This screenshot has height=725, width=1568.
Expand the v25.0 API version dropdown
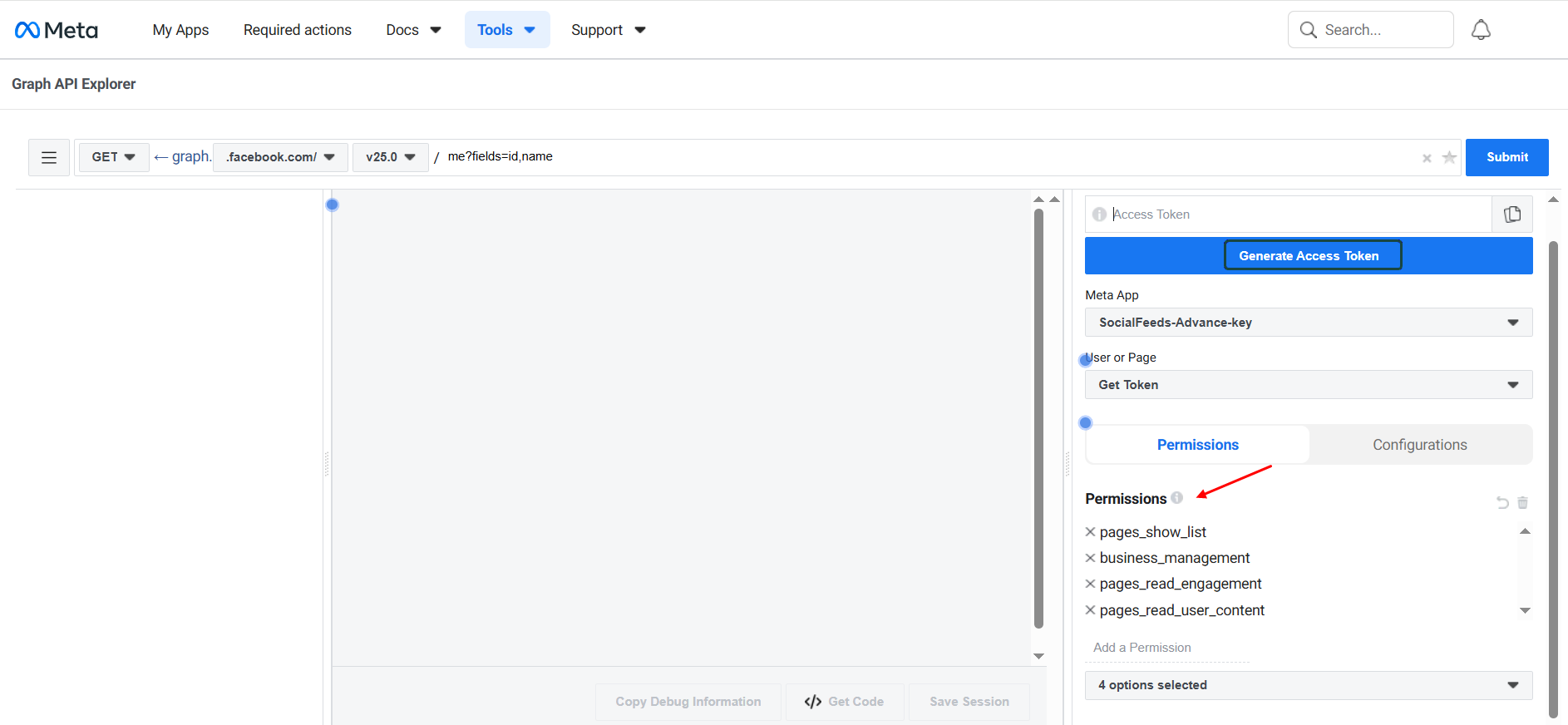(x=390, y=157)
